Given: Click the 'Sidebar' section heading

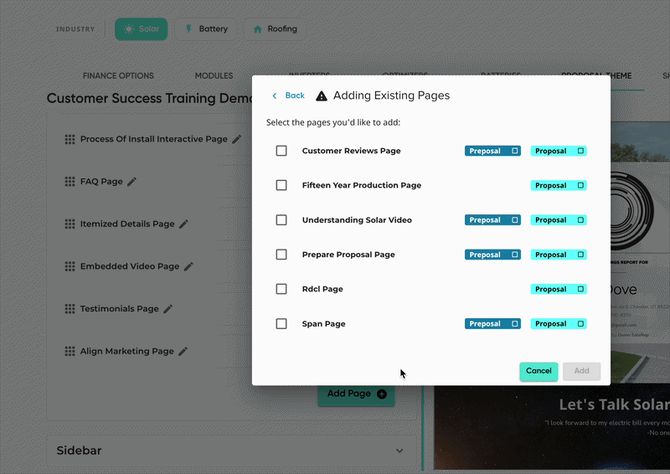Looking at the screenshot, I should click(79, 450).
